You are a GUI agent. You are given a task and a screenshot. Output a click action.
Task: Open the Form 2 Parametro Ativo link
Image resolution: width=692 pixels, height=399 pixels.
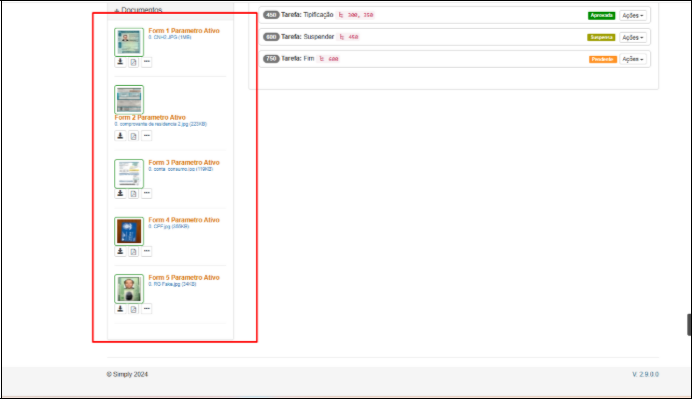pyautogui.click(x=150, y=117)
